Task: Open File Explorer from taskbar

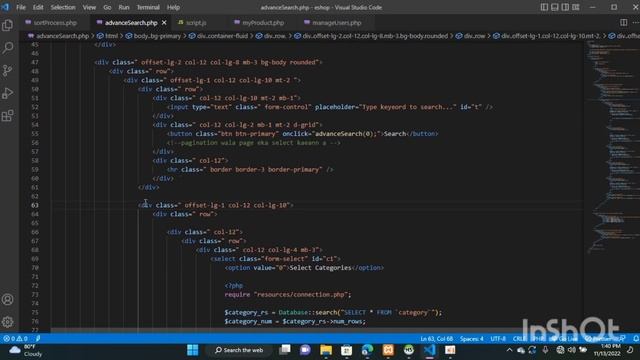Action: 326,350
